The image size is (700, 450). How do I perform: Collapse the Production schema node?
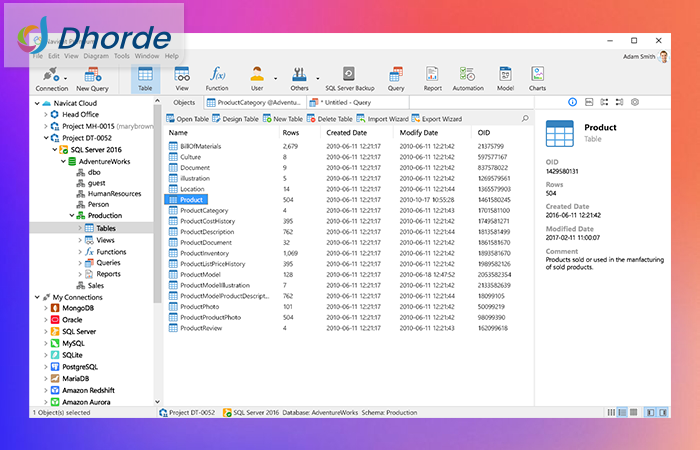[71, 215]
